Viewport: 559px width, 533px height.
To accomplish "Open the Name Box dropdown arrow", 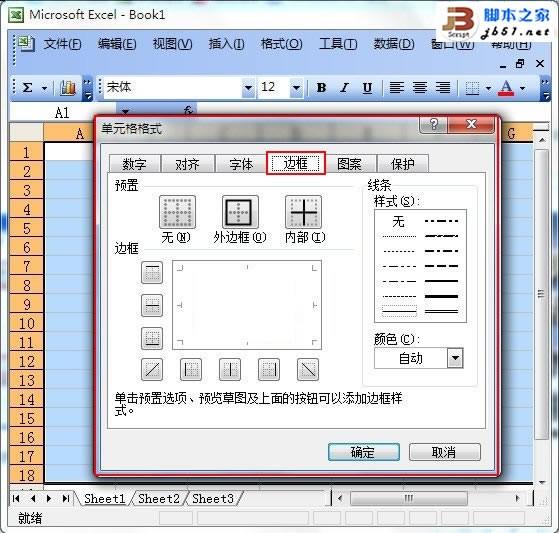I will [125, 111].
